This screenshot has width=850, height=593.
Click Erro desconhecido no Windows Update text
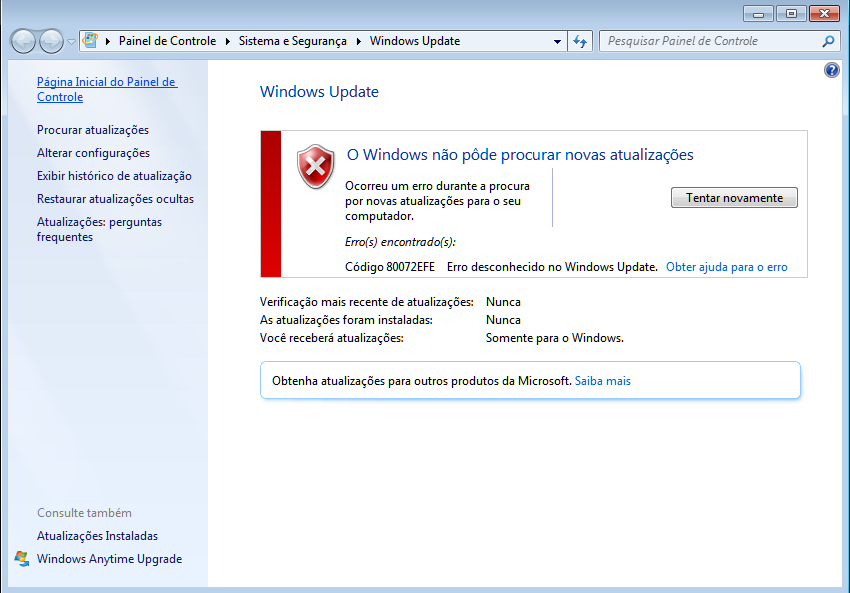point(552,267)
